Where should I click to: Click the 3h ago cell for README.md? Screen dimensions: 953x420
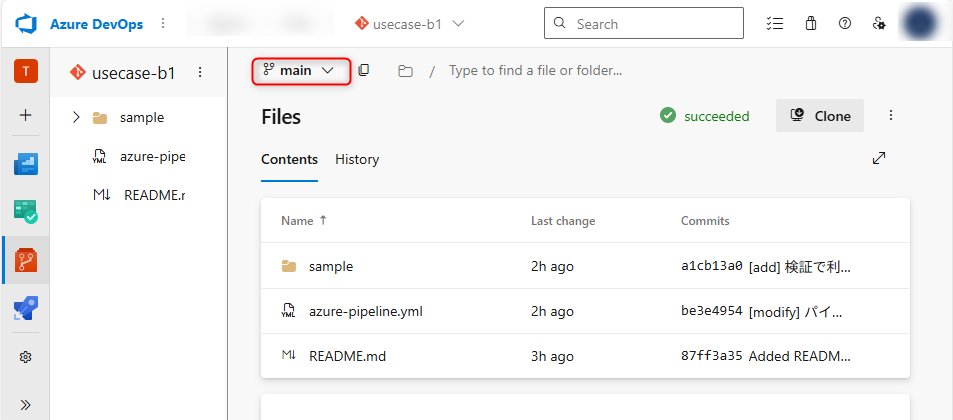click(552, 356)
